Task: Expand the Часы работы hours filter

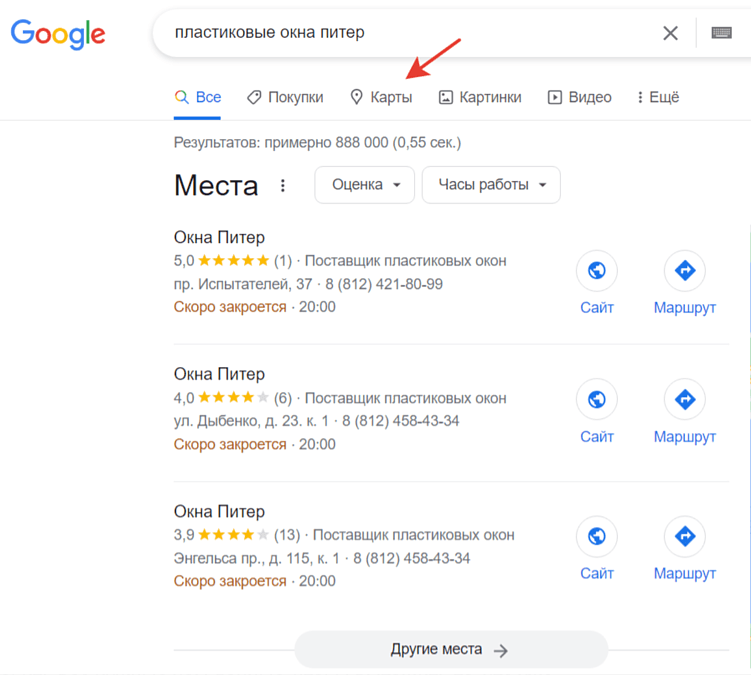Action: pos(491,185)
